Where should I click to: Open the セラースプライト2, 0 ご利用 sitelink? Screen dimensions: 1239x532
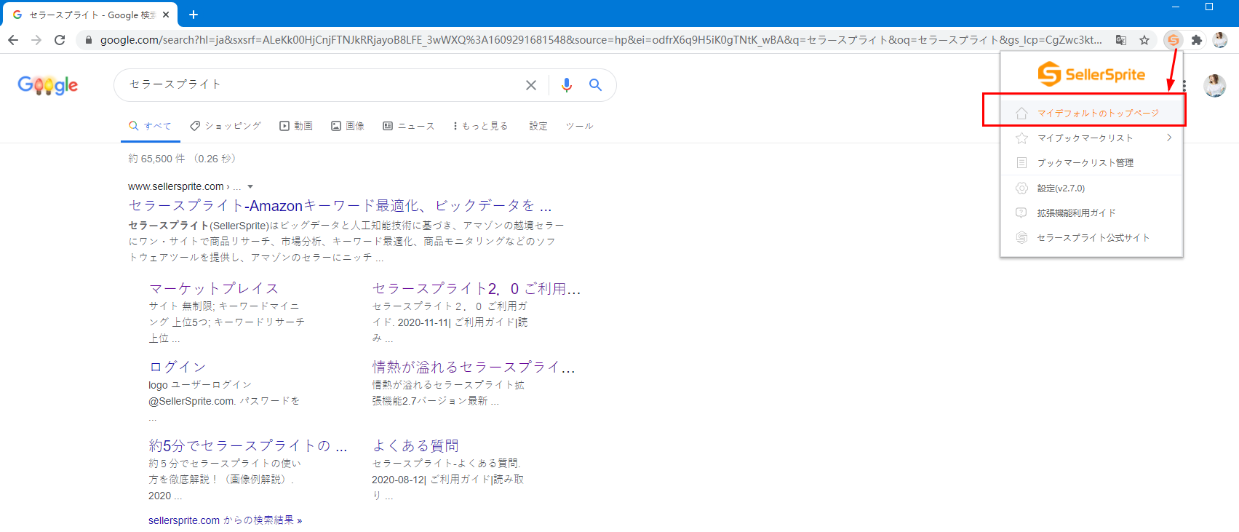(x=476, y=289)
